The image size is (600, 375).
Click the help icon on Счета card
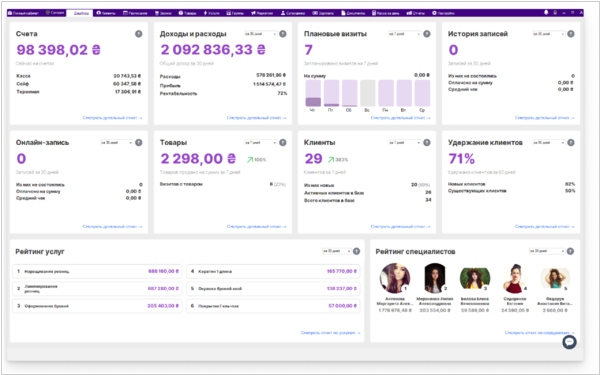(x=139, y=34)
